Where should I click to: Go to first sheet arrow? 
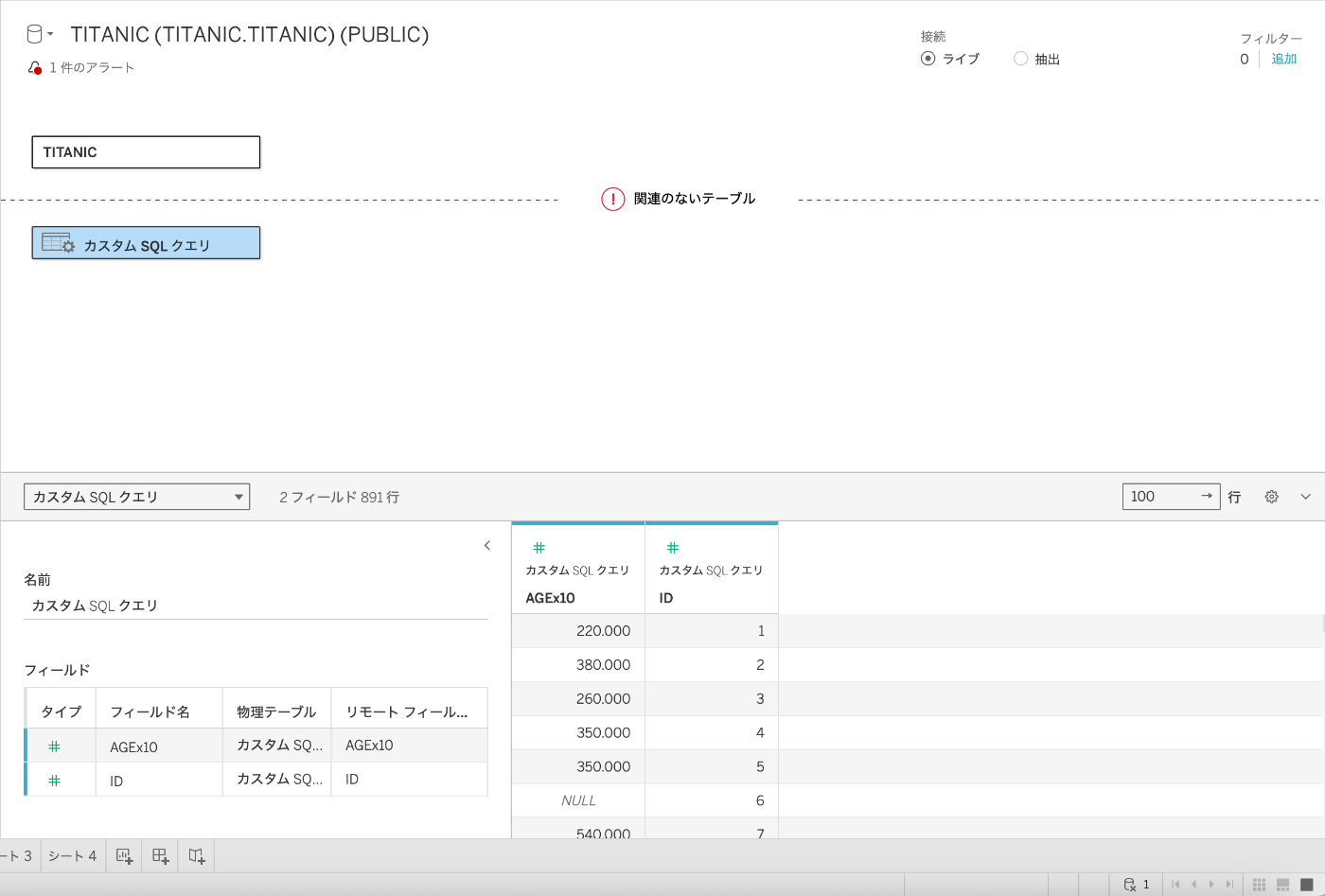(1175, 885)
